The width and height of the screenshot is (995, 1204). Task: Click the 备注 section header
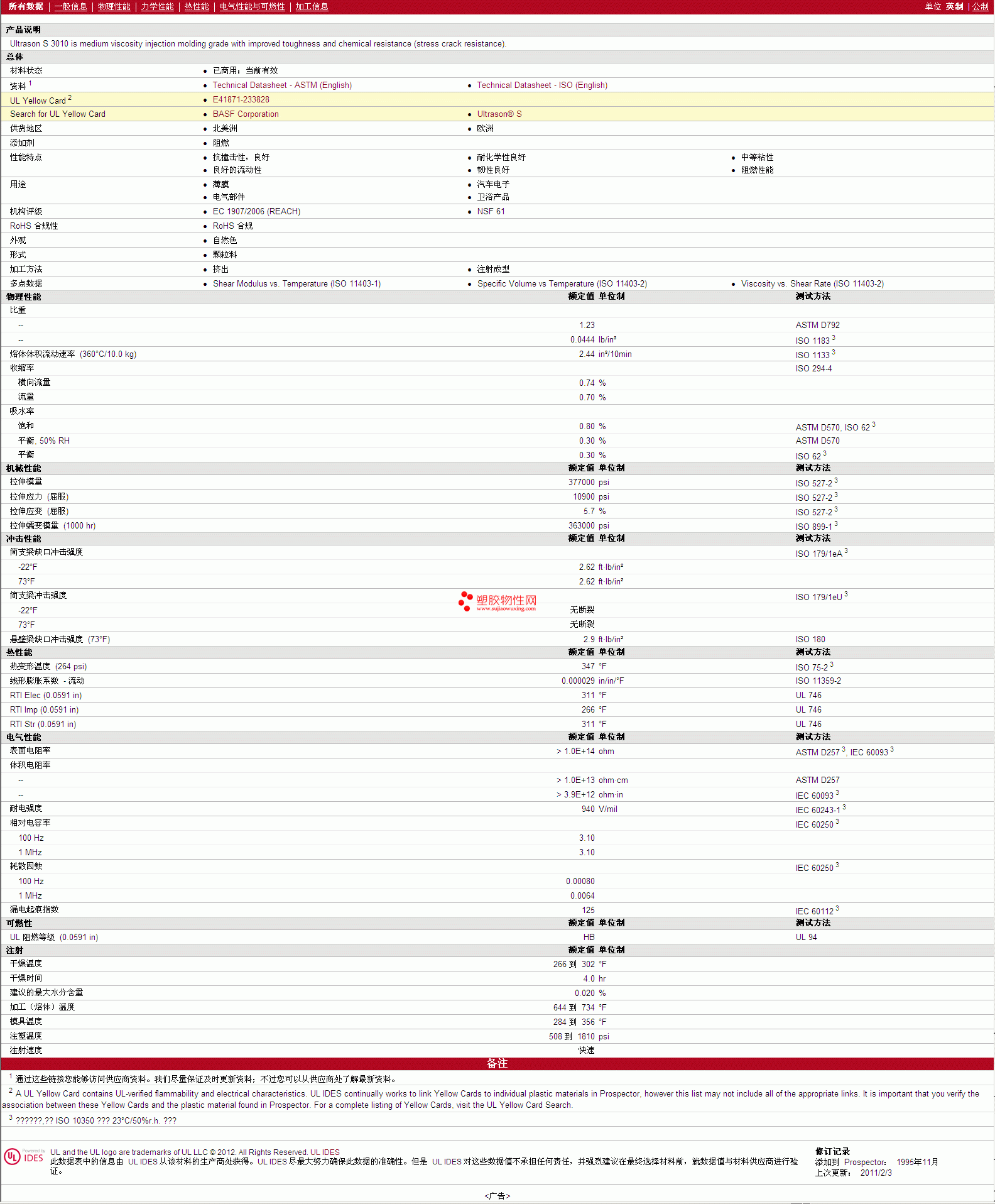coord(497,1063)
